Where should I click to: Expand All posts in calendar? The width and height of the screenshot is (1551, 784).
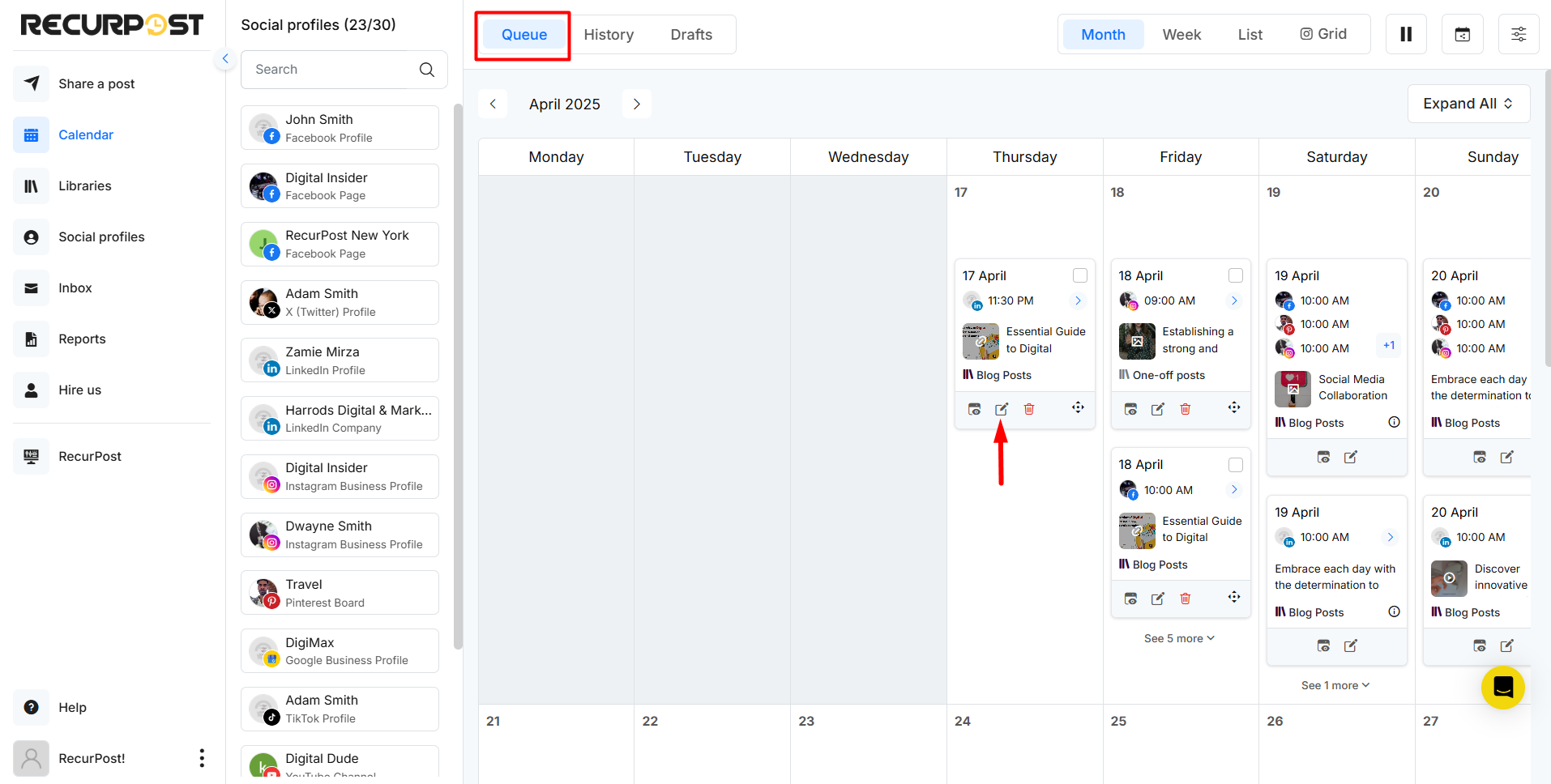click(1468, 104)
